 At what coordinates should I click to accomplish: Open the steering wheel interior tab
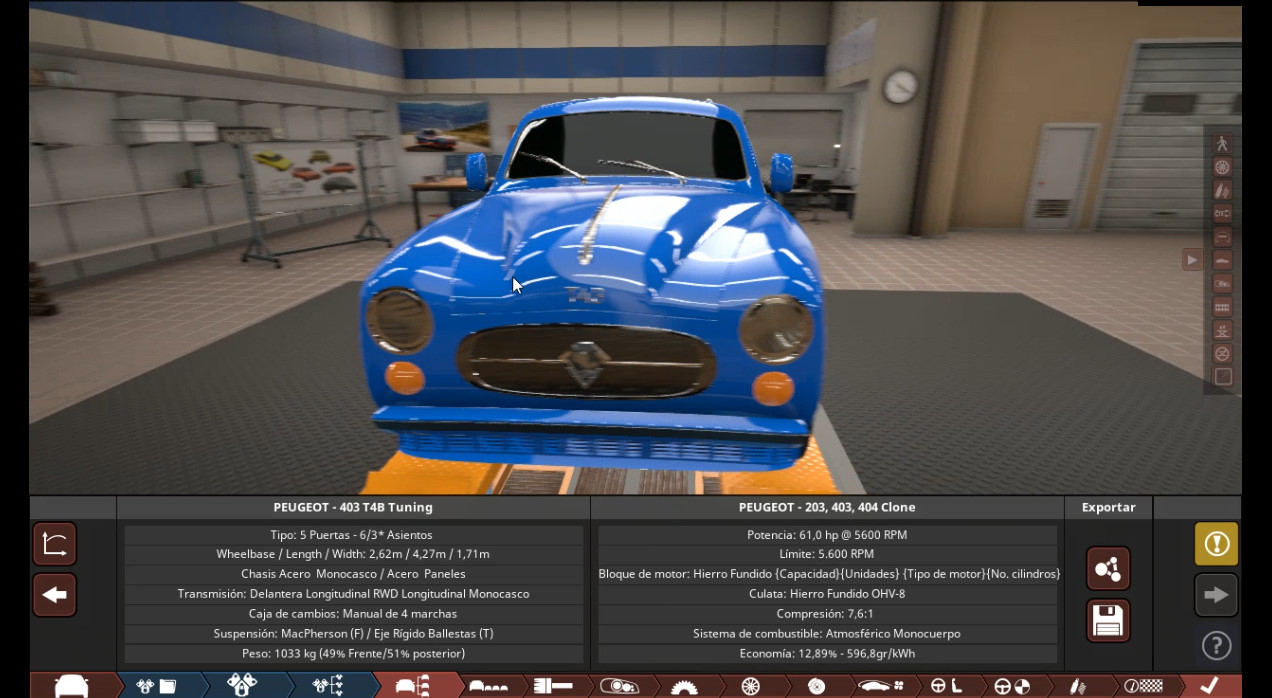[946, 686]
